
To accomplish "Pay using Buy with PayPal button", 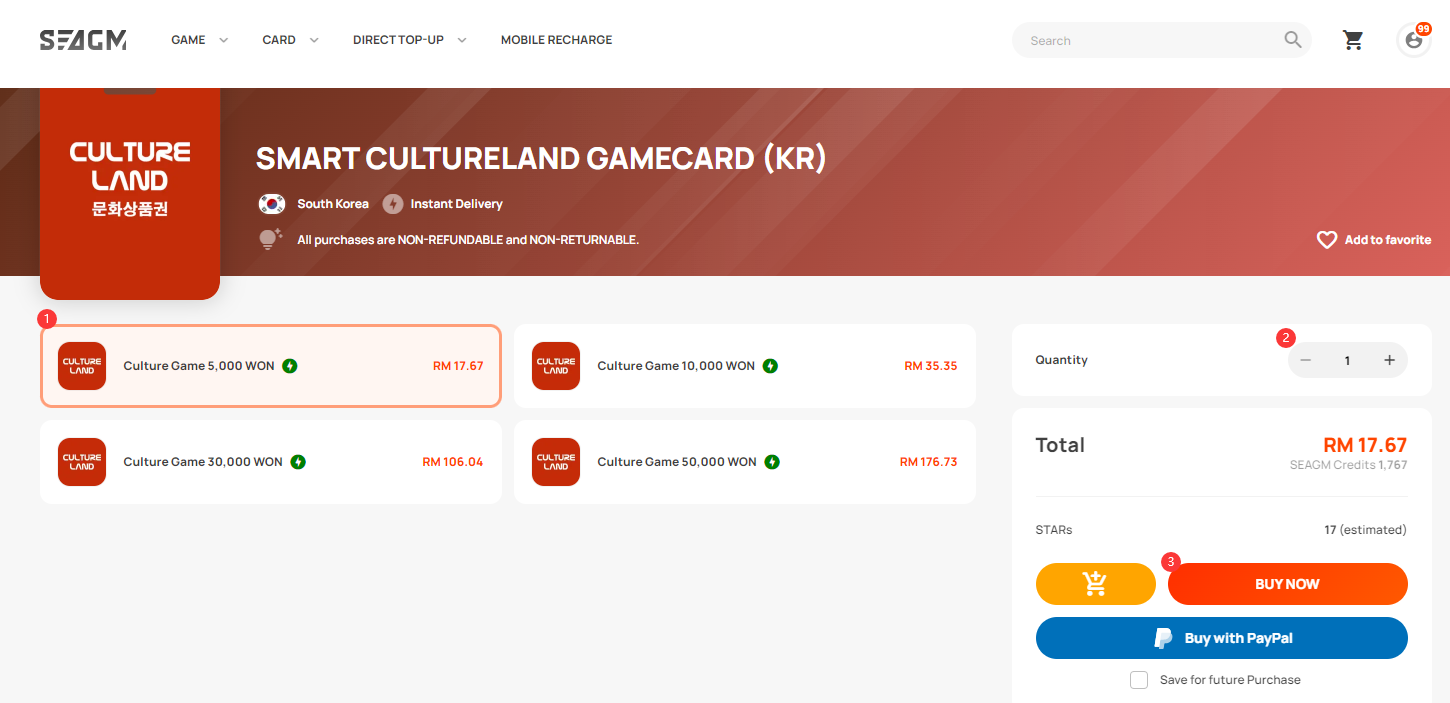I will point(1222,638).
